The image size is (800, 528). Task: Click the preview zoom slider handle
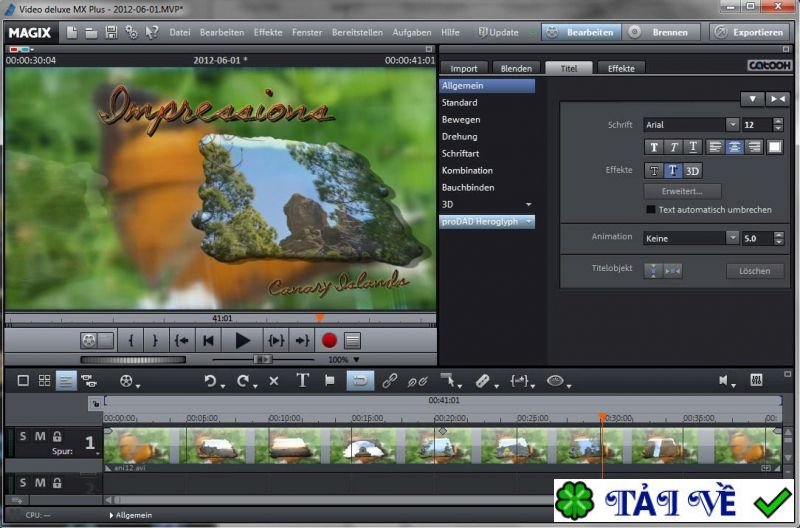[261, 359]
